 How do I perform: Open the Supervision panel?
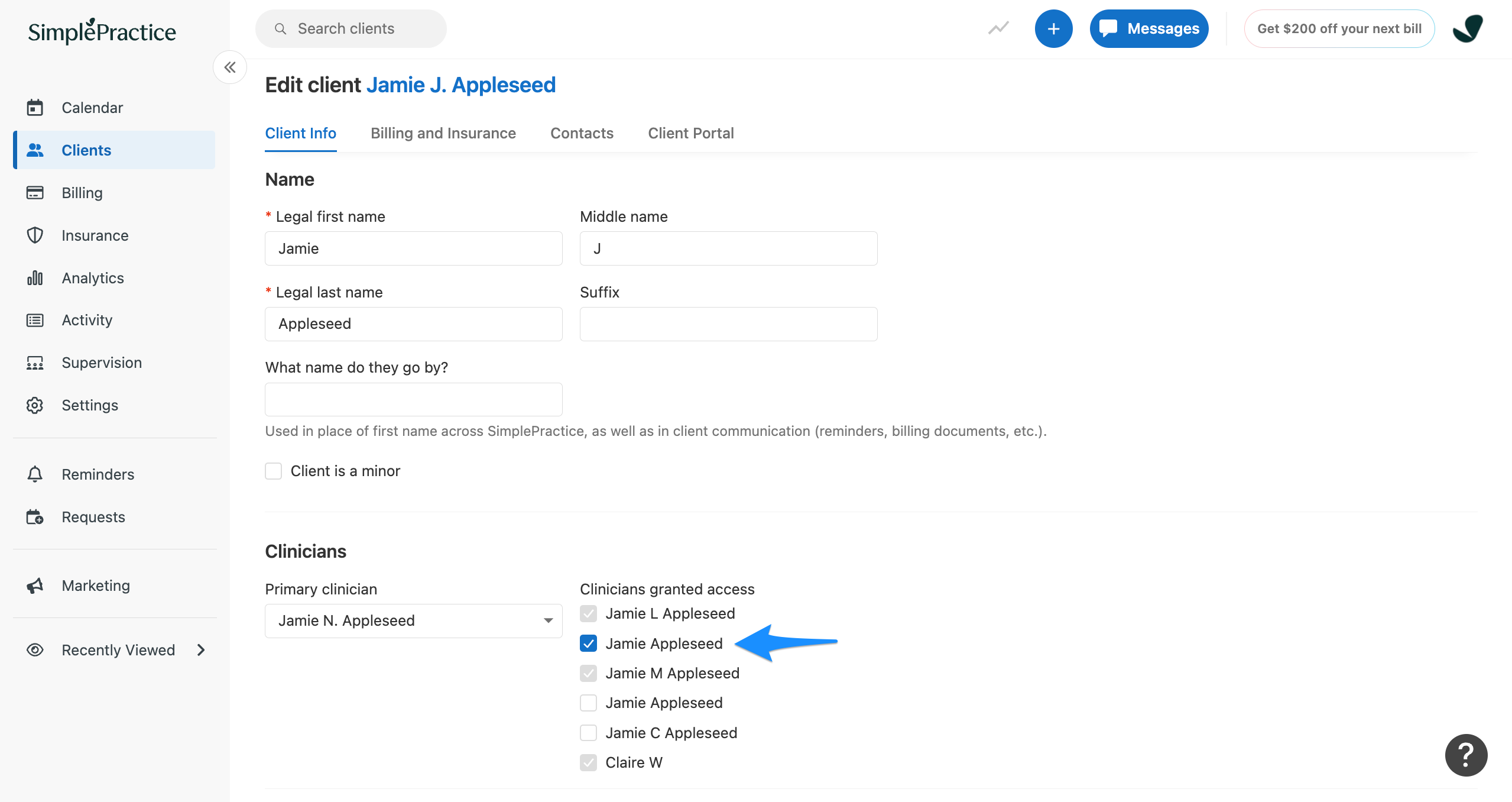[x=101, y=362]
